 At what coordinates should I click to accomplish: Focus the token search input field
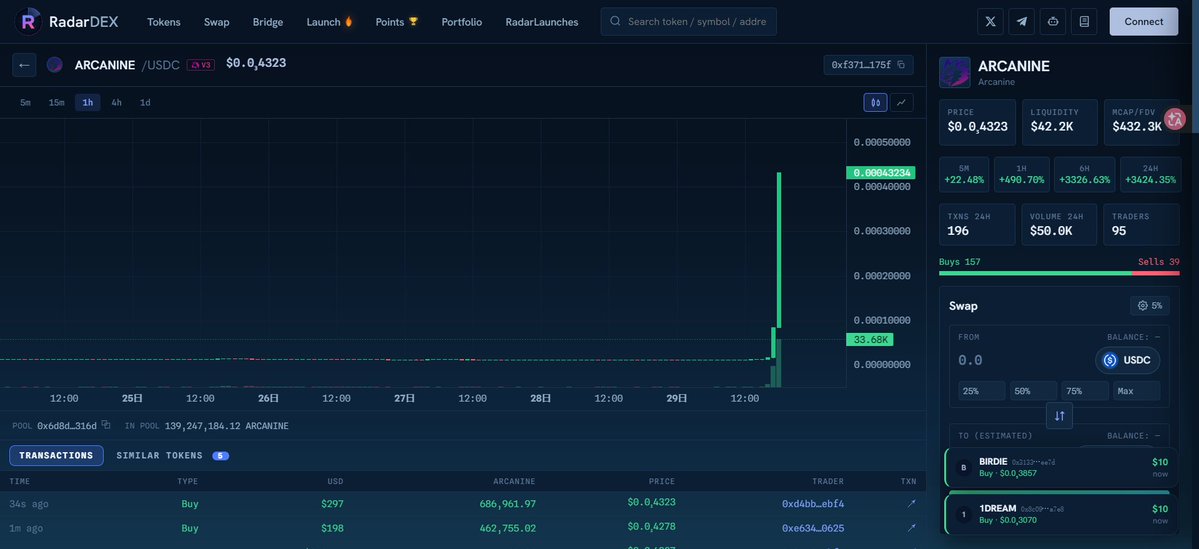tap(688, 21)
